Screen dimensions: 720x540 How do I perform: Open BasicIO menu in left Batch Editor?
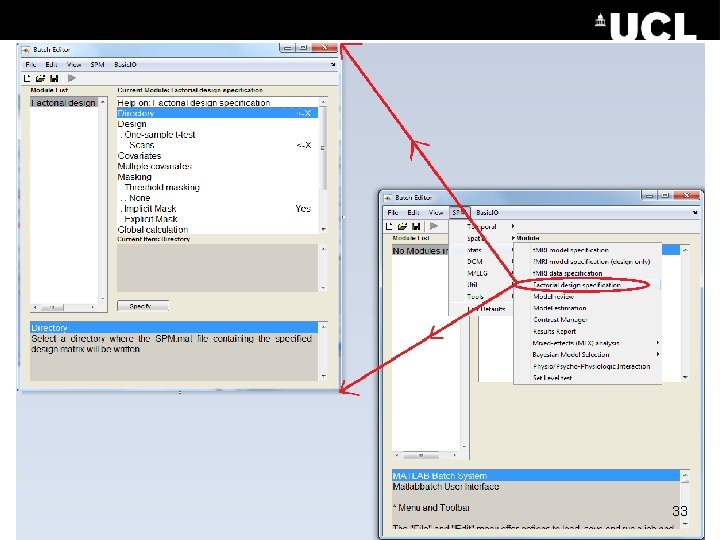pyautogui.click(x=125, y=65)
